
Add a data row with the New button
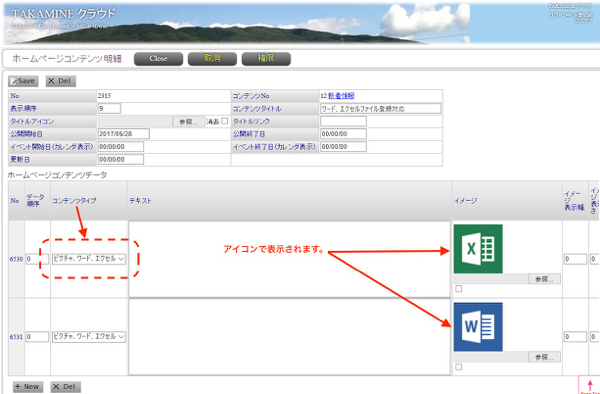point(28,387)
